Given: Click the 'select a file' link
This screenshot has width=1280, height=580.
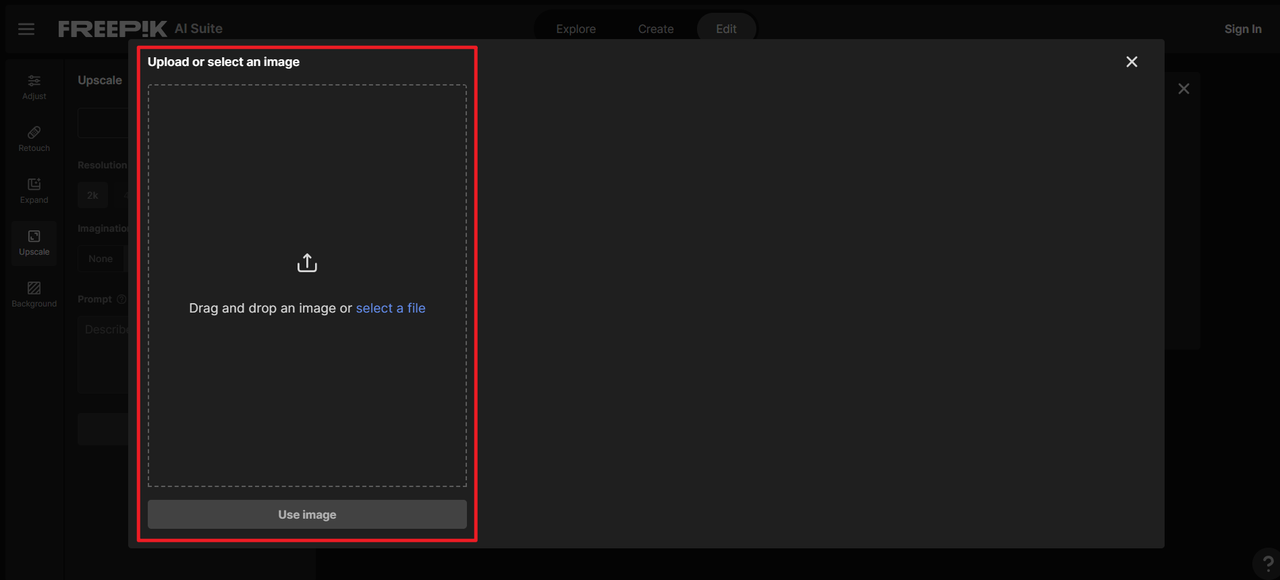Looking at the screenshot, I should pyautogui.click(x=391, y=308).
